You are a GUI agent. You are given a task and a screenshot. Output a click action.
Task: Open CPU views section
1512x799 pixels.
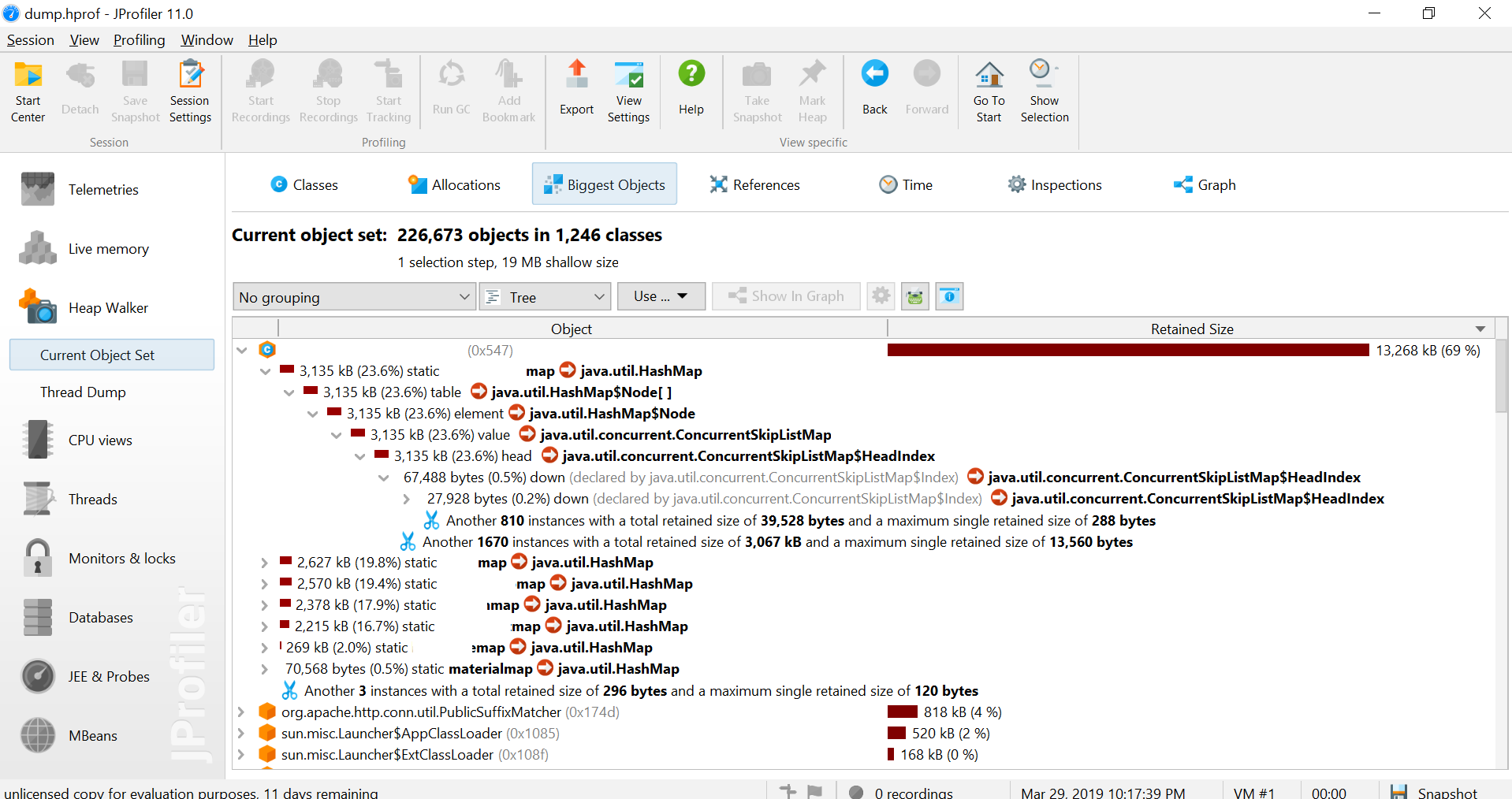(x=100, y=440)
